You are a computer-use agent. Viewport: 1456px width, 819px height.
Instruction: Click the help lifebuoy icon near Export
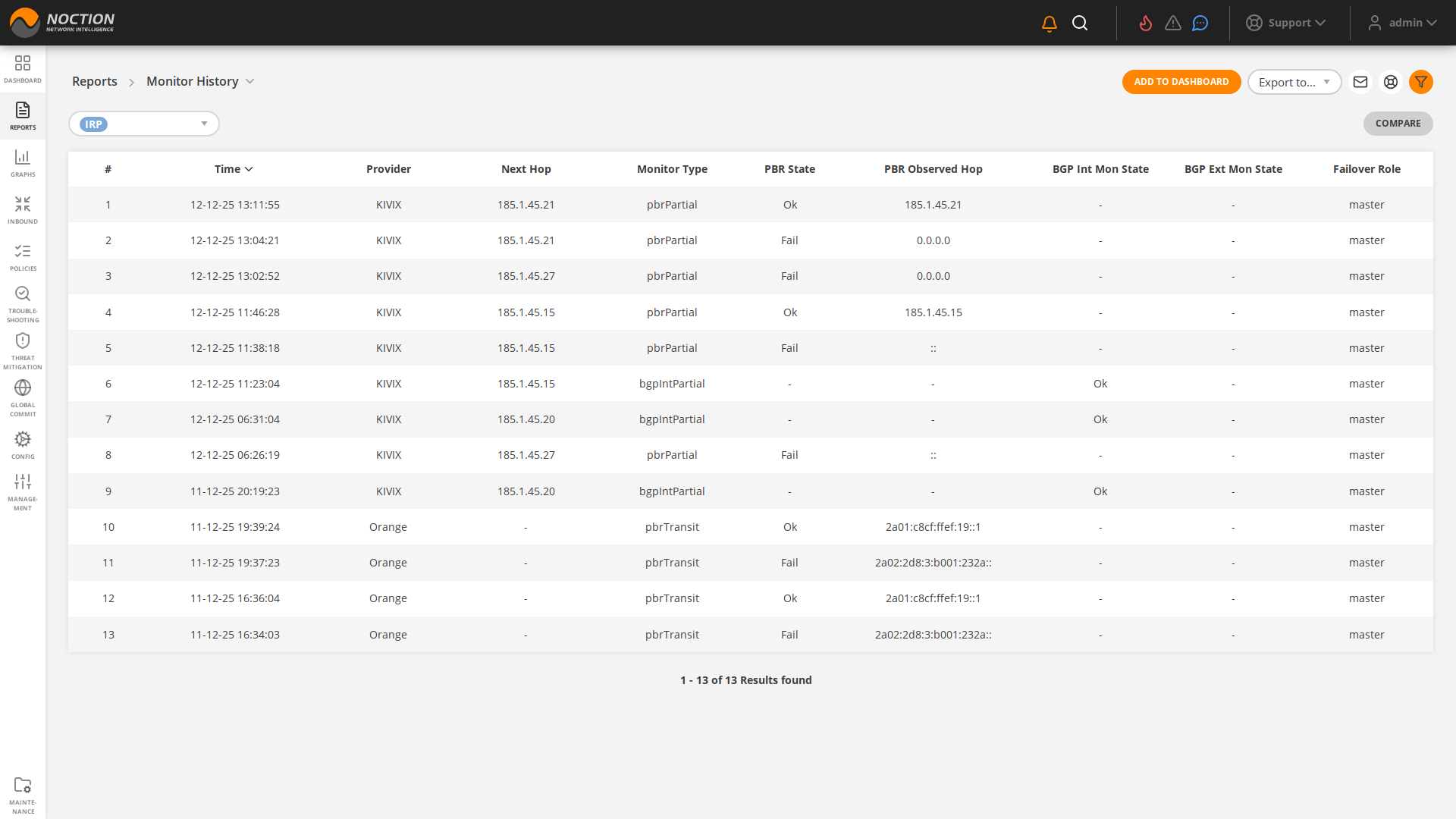coord(1391,82)
